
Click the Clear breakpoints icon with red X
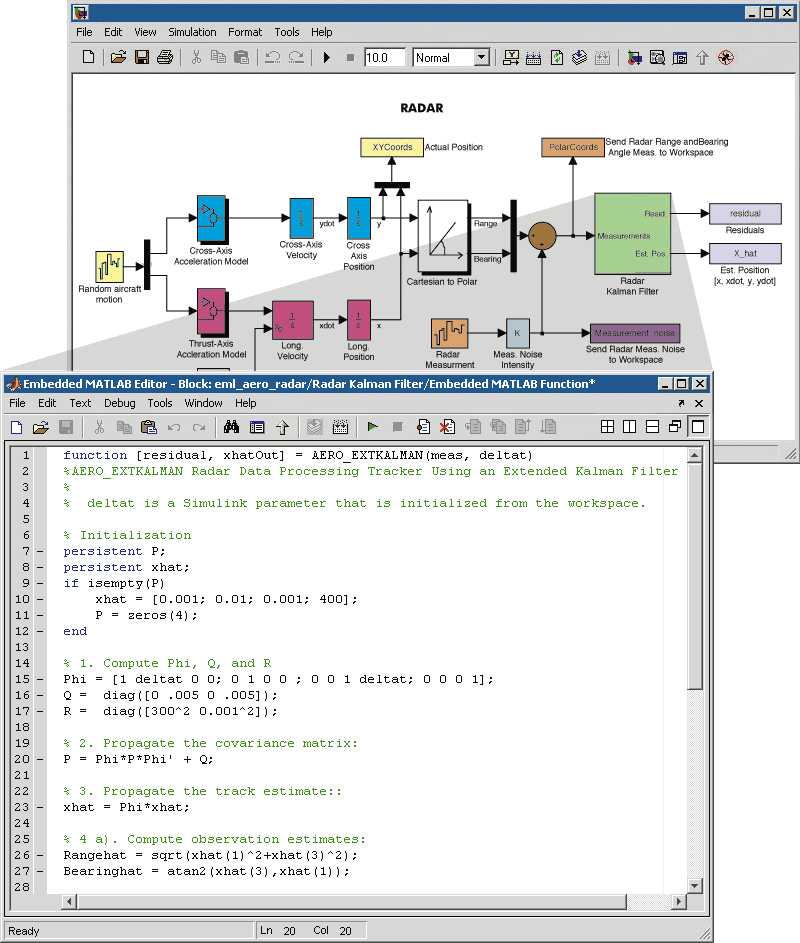[447, 427]
